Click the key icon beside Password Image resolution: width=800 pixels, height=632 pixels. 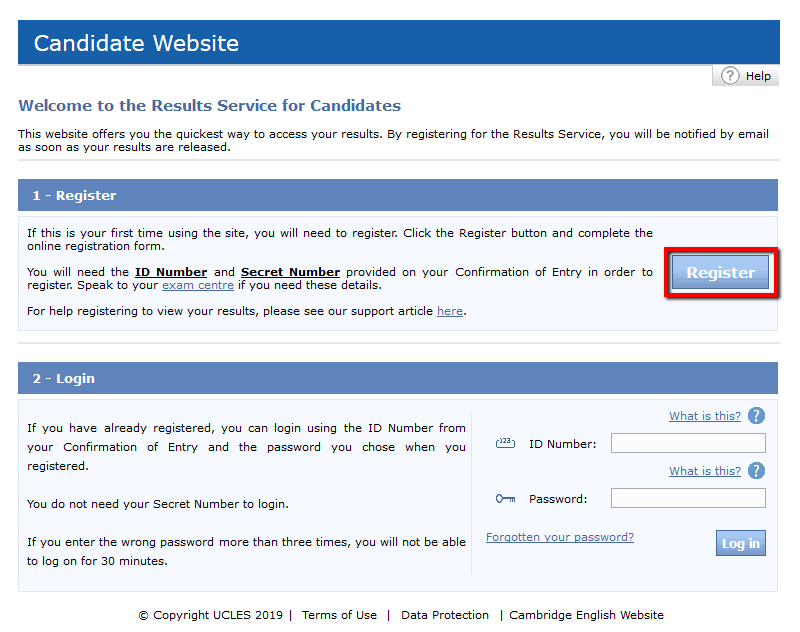click(505, 498)
